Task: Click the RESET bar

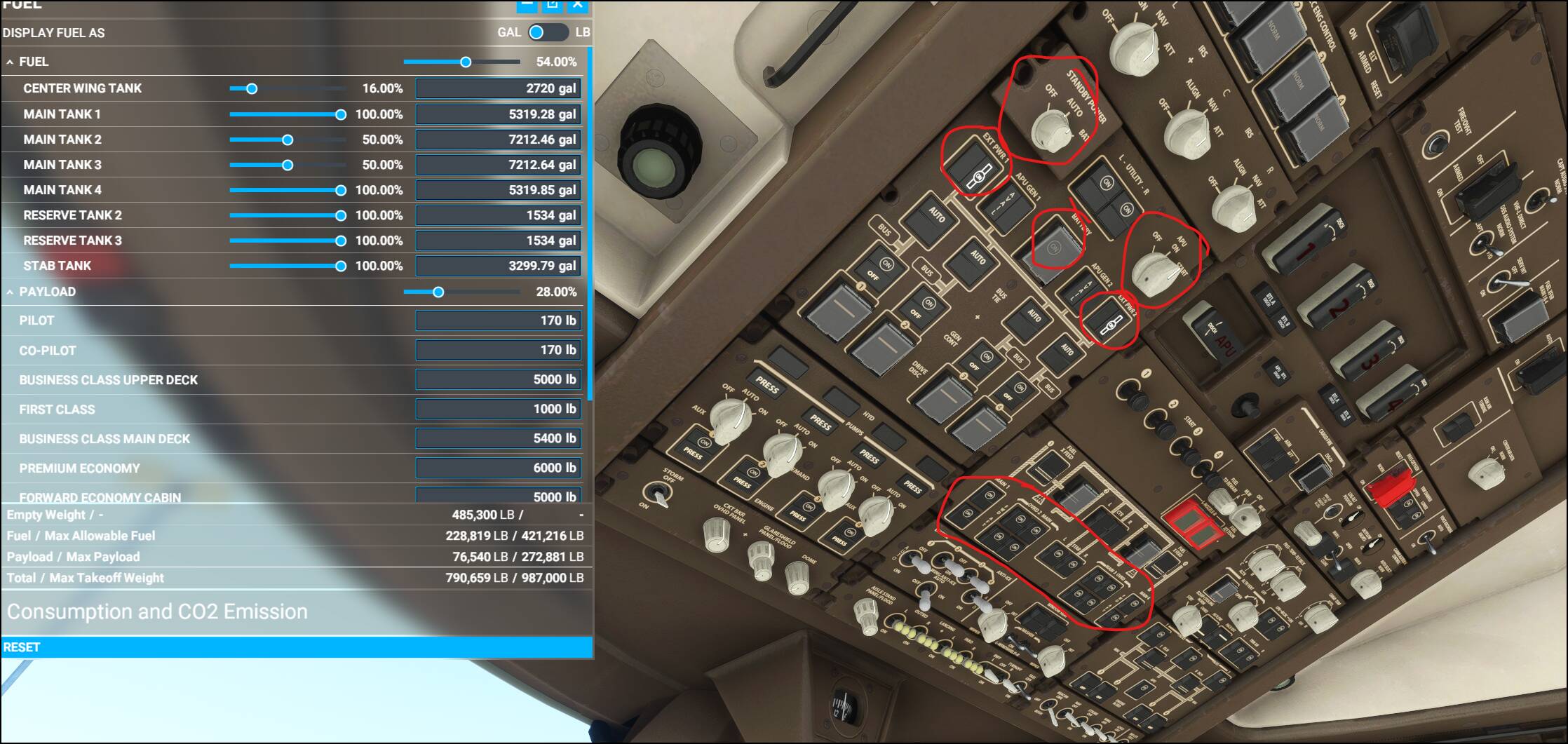Action: [296, 647]
